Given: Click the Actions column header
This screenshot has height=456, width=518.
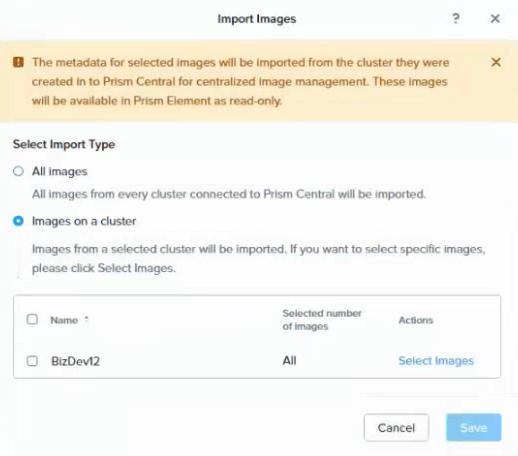Looking at the screenshot, I should 416,320.
